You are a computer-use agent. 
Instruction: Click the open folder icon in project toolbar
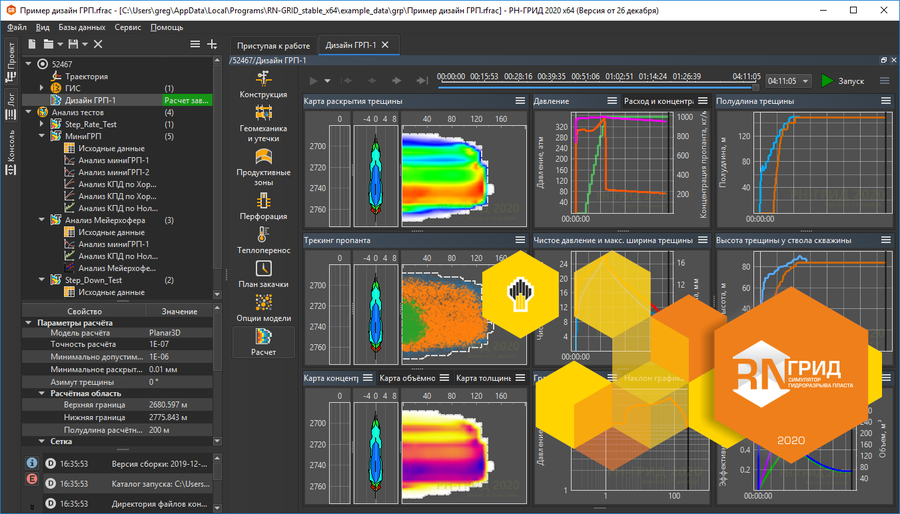point(48,44)
